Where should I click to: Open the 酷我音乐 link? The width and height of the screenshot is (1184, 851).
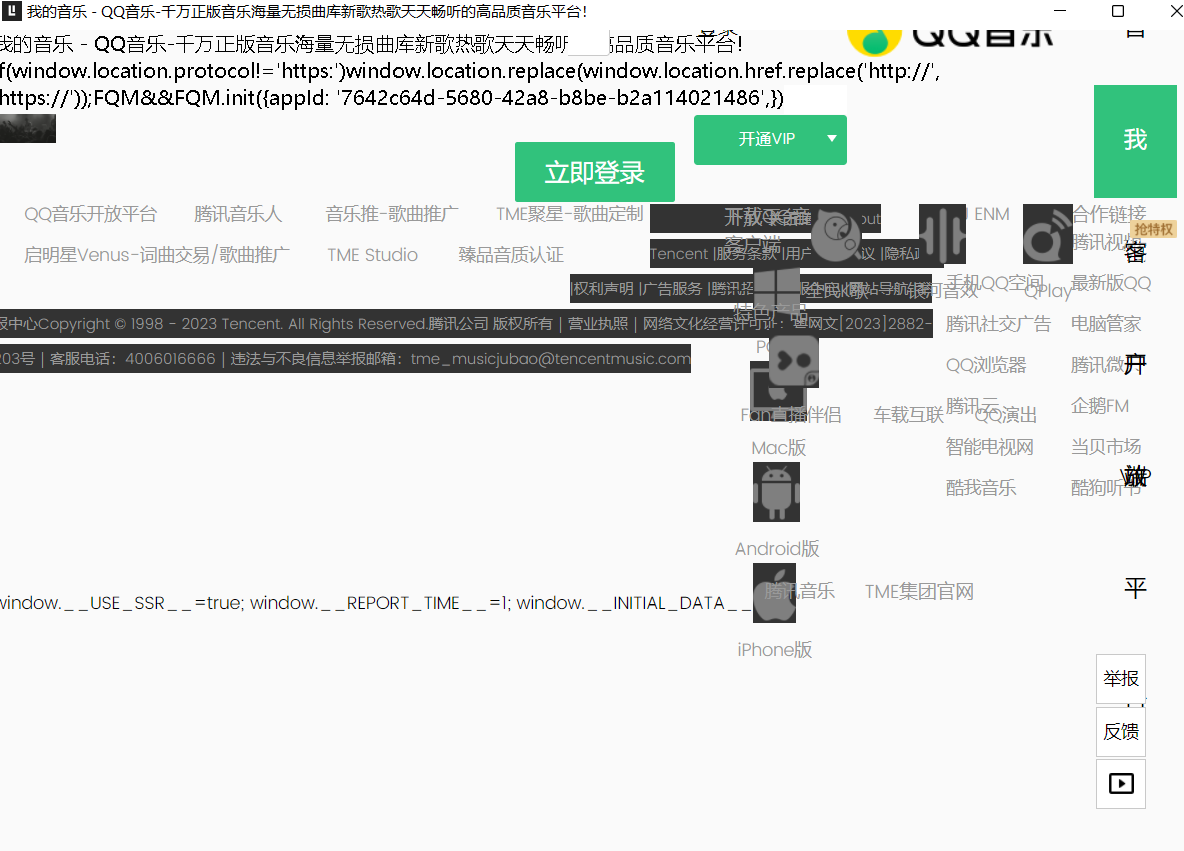pos(981,488)
